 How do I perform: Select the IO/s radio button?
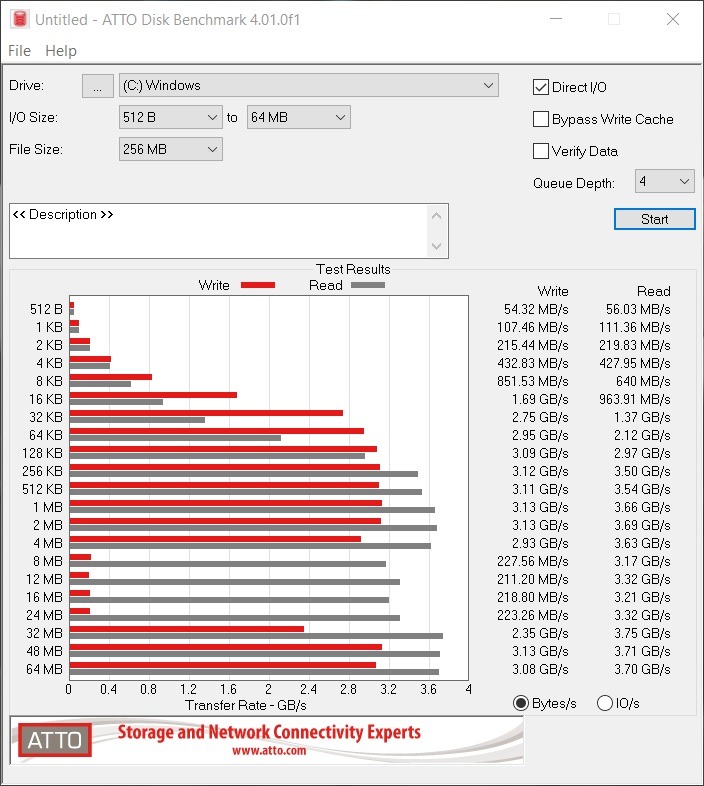604,703
